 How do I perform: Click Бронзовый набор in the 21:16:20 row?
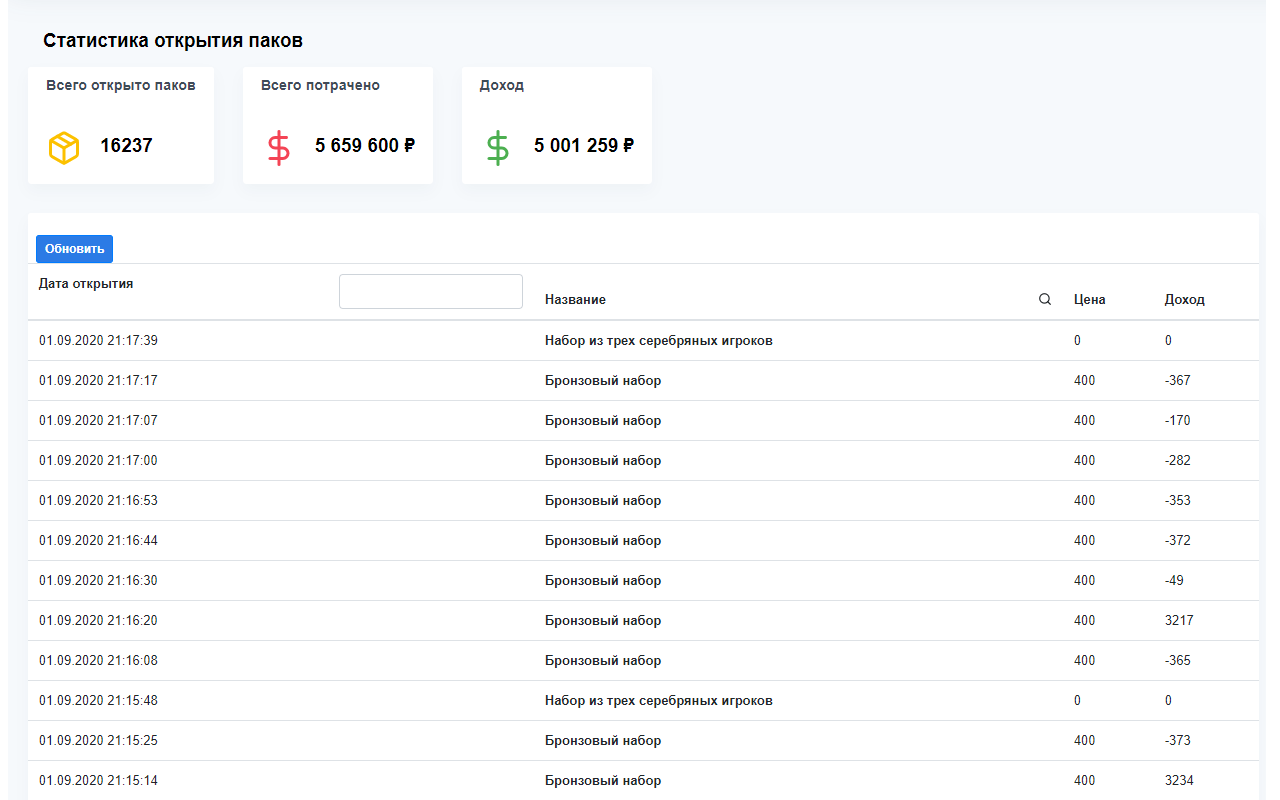[x=603, y=620]
